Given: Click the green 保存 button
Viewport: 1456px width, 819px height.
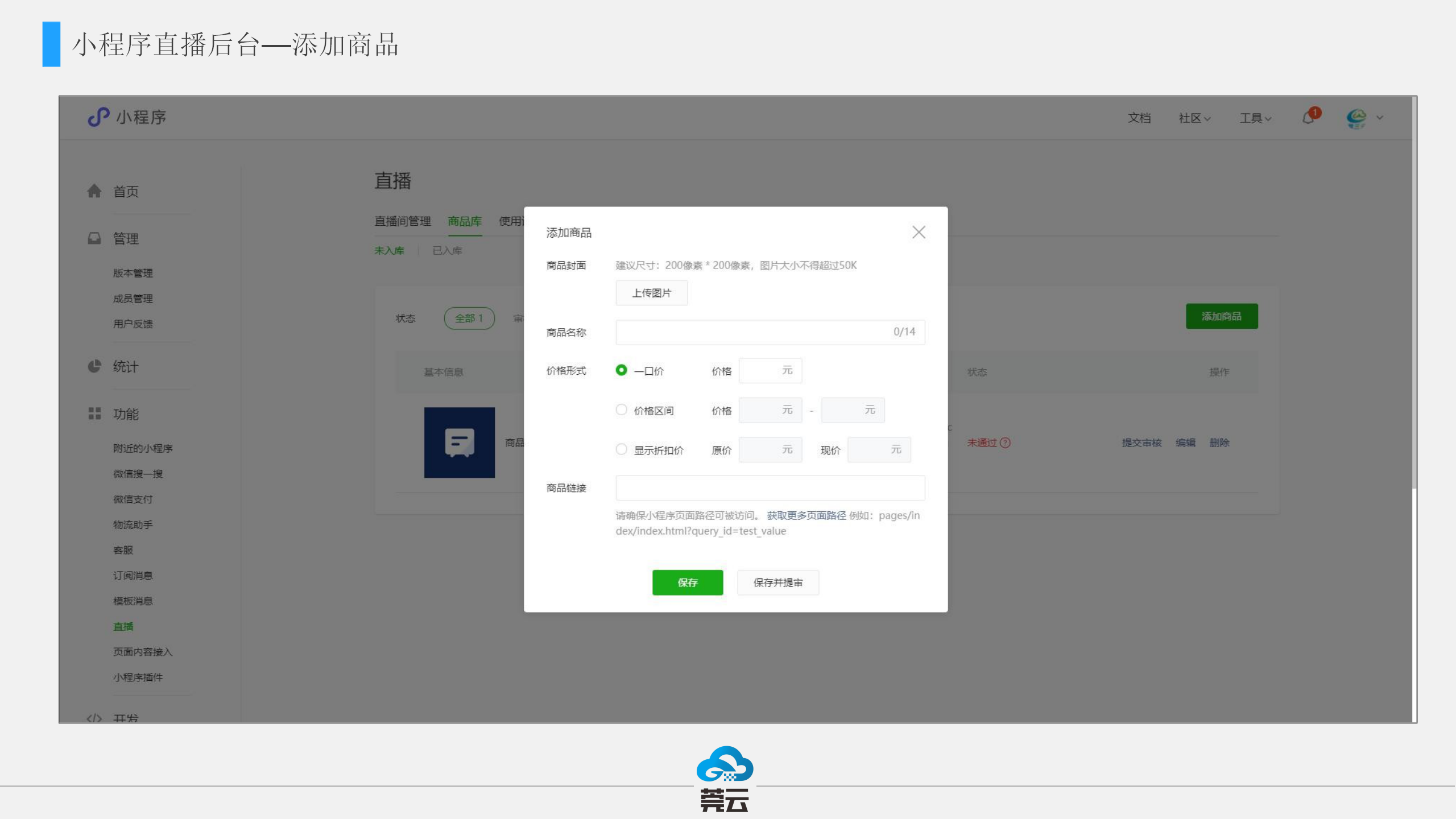Looking at the screenshot, I should (688, 582).
